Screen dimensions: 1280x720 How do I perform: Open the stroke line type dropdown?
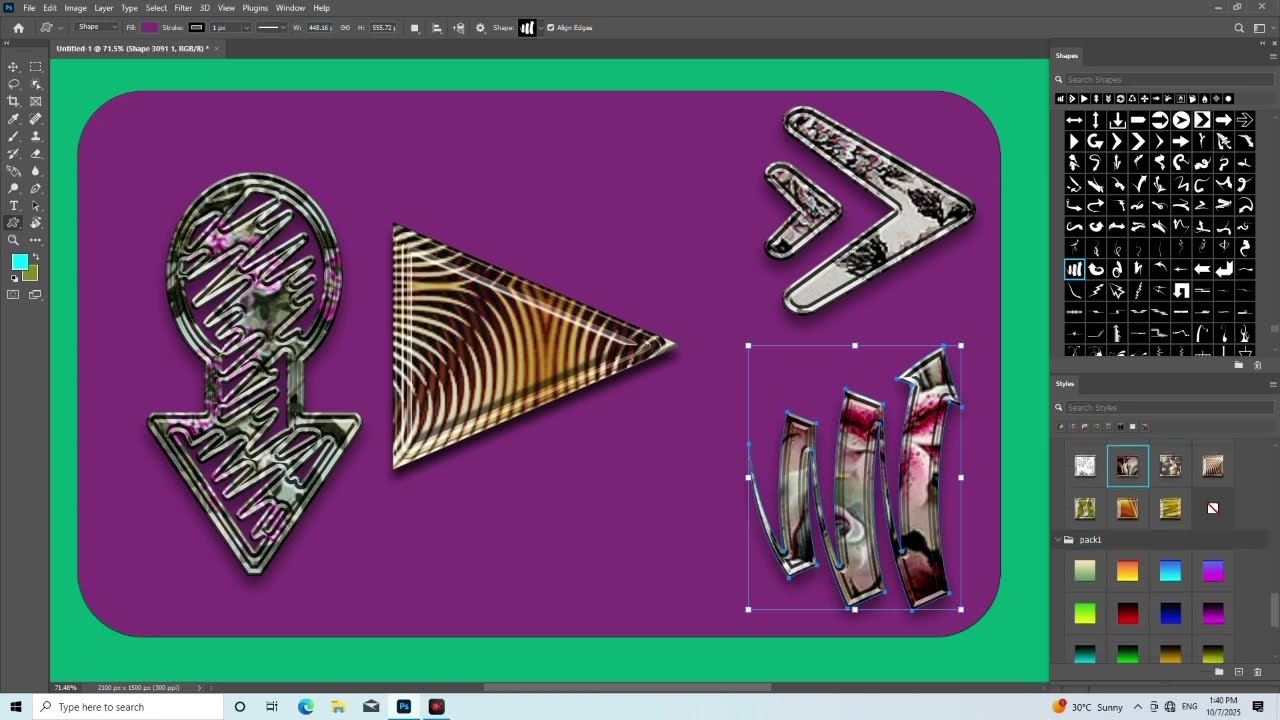(271, 28)
